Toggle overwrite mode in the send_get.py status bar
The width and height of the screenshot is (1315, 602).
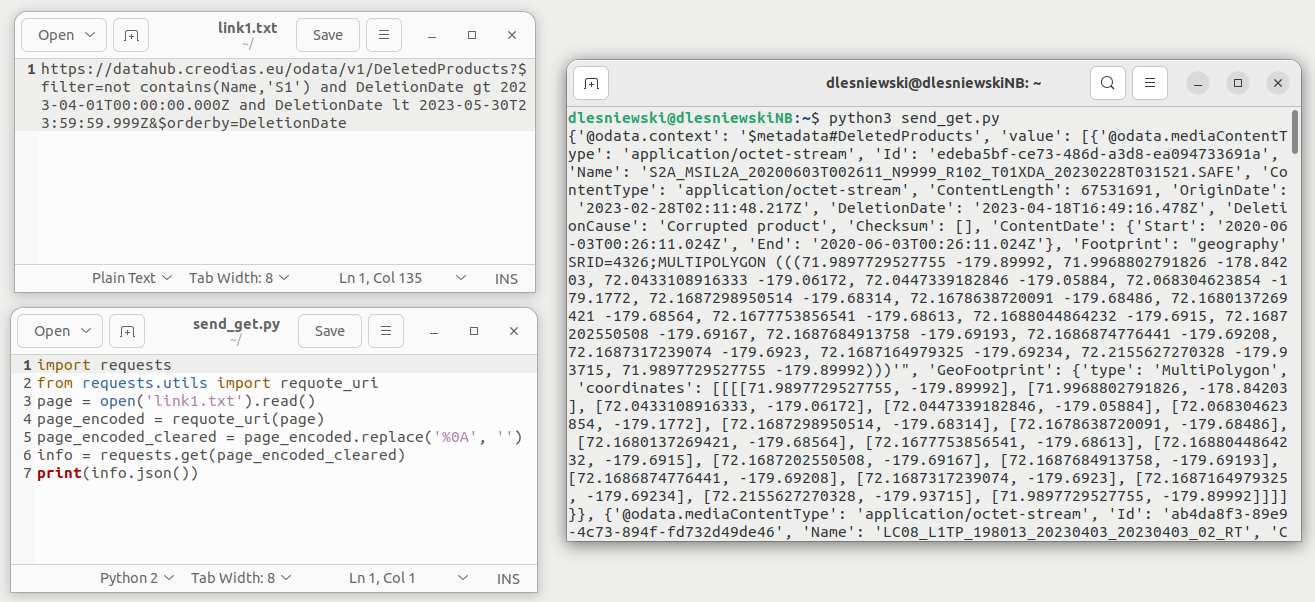coord(508,578)
